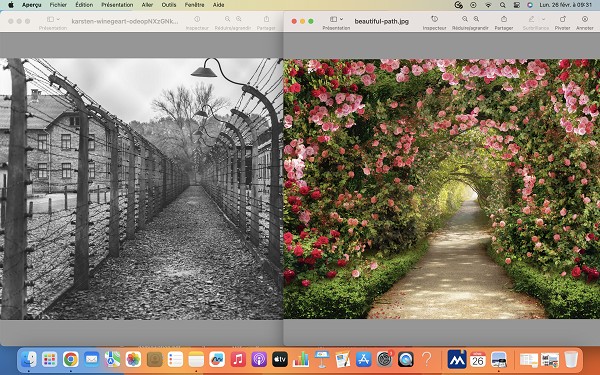This screenshot has width=600, height=375.
Task: Open the Inspecteur in beautiful-path.jpg window
Action: (434, 19)
